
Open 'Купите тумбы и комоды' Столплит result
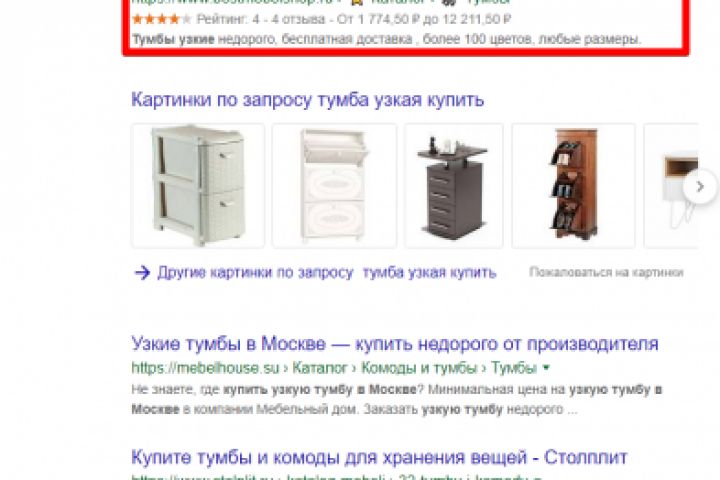pos(379,457)
